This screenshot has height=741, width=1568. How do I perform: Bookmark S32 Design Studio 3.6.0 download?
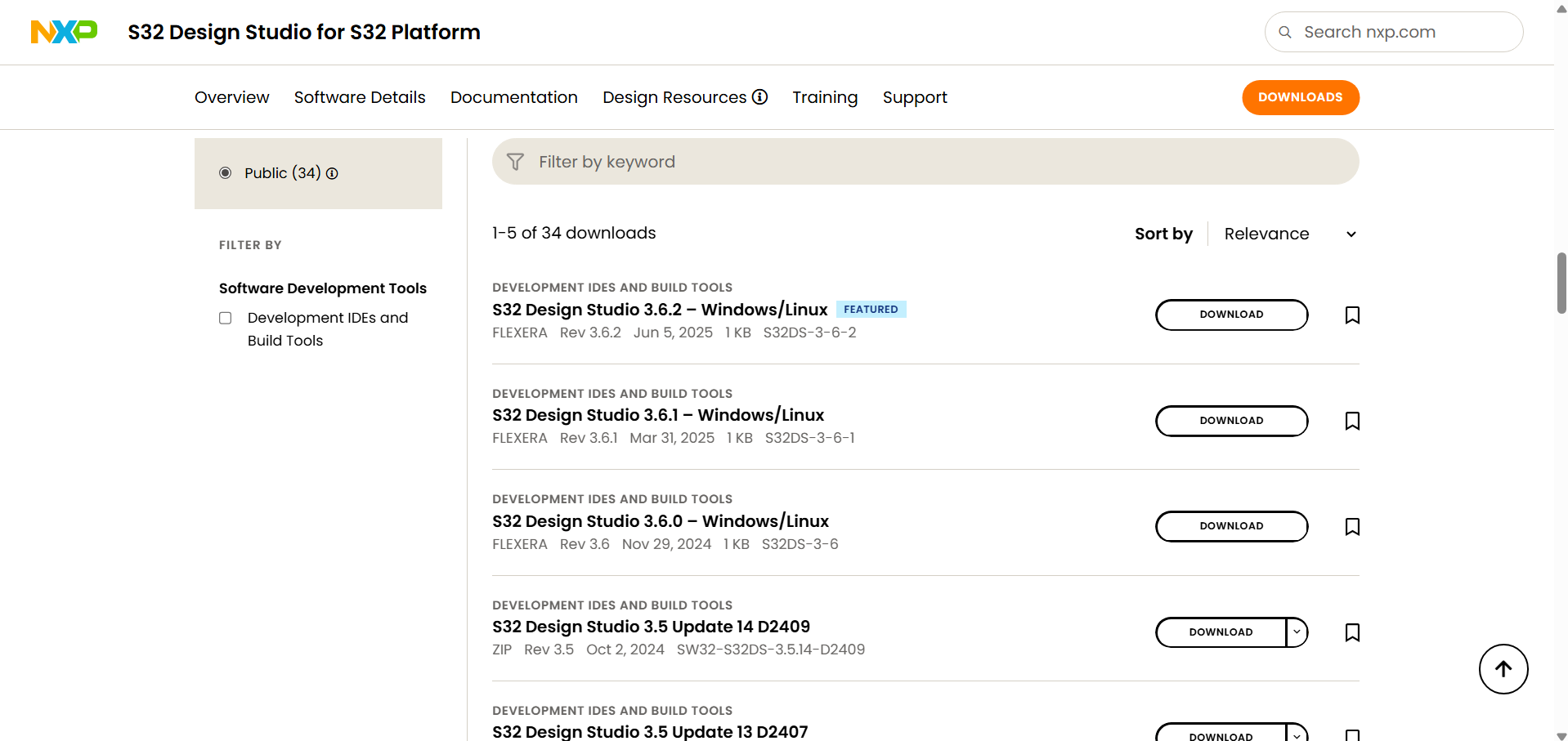[x=1352, y=527]
